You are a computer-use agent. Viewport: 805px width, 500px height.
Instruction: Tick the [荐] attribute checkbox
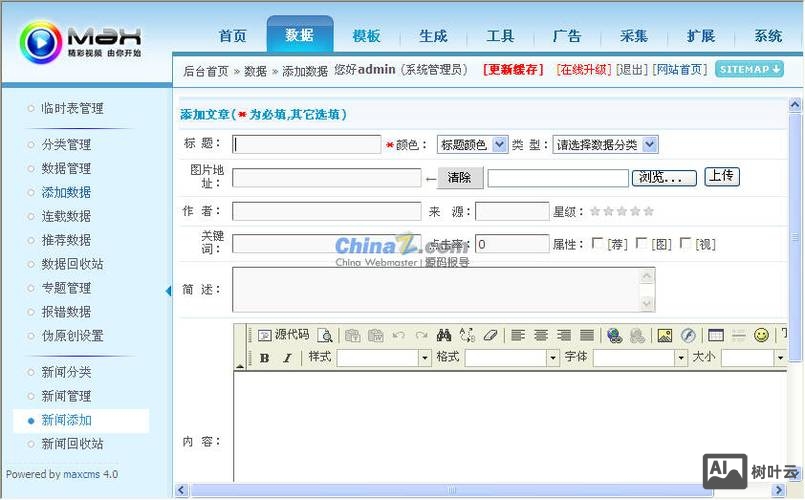tap(597, 243)
